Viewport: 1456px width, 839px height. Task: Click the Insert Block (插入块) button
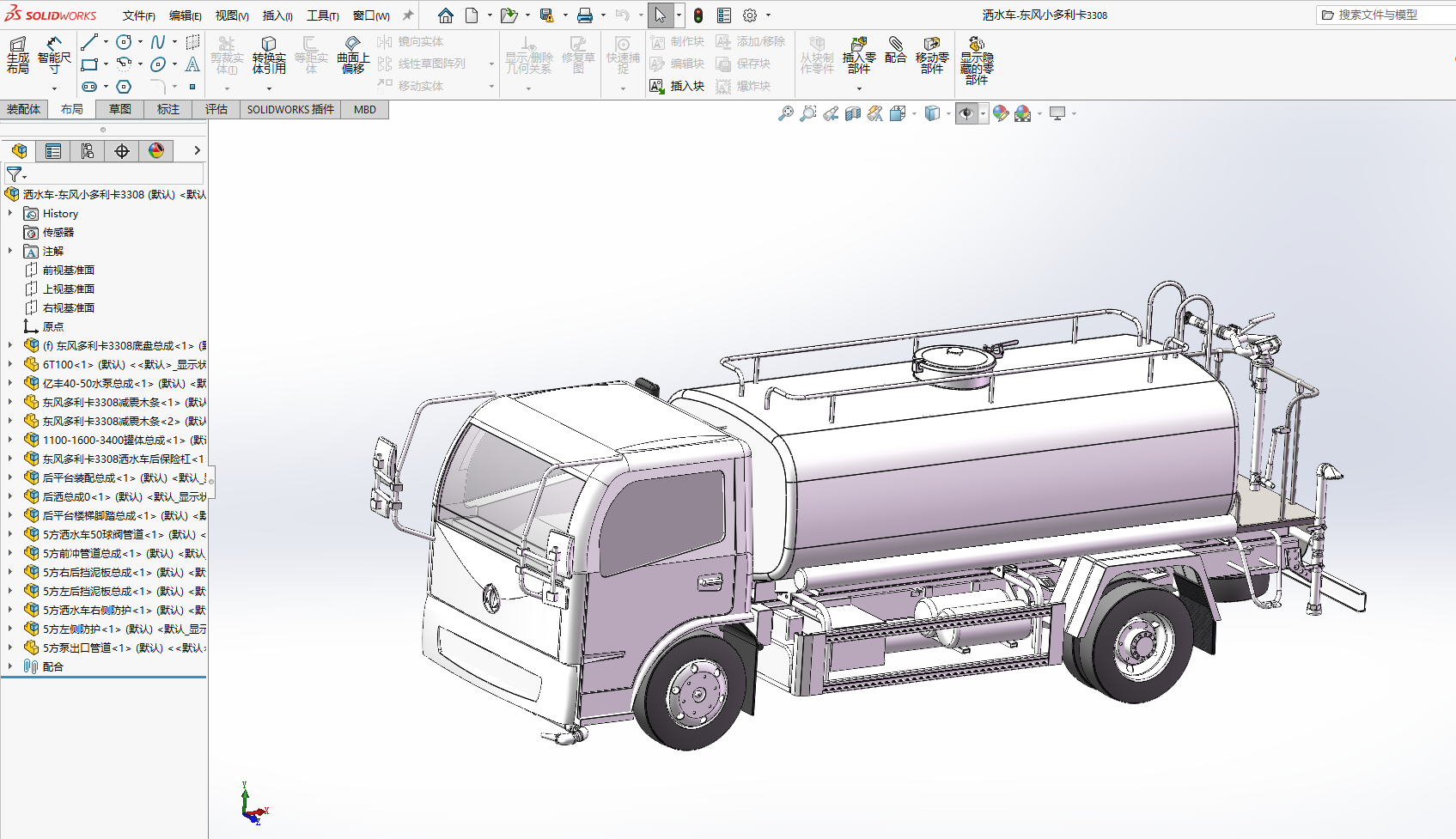click(x=677, y=86)
